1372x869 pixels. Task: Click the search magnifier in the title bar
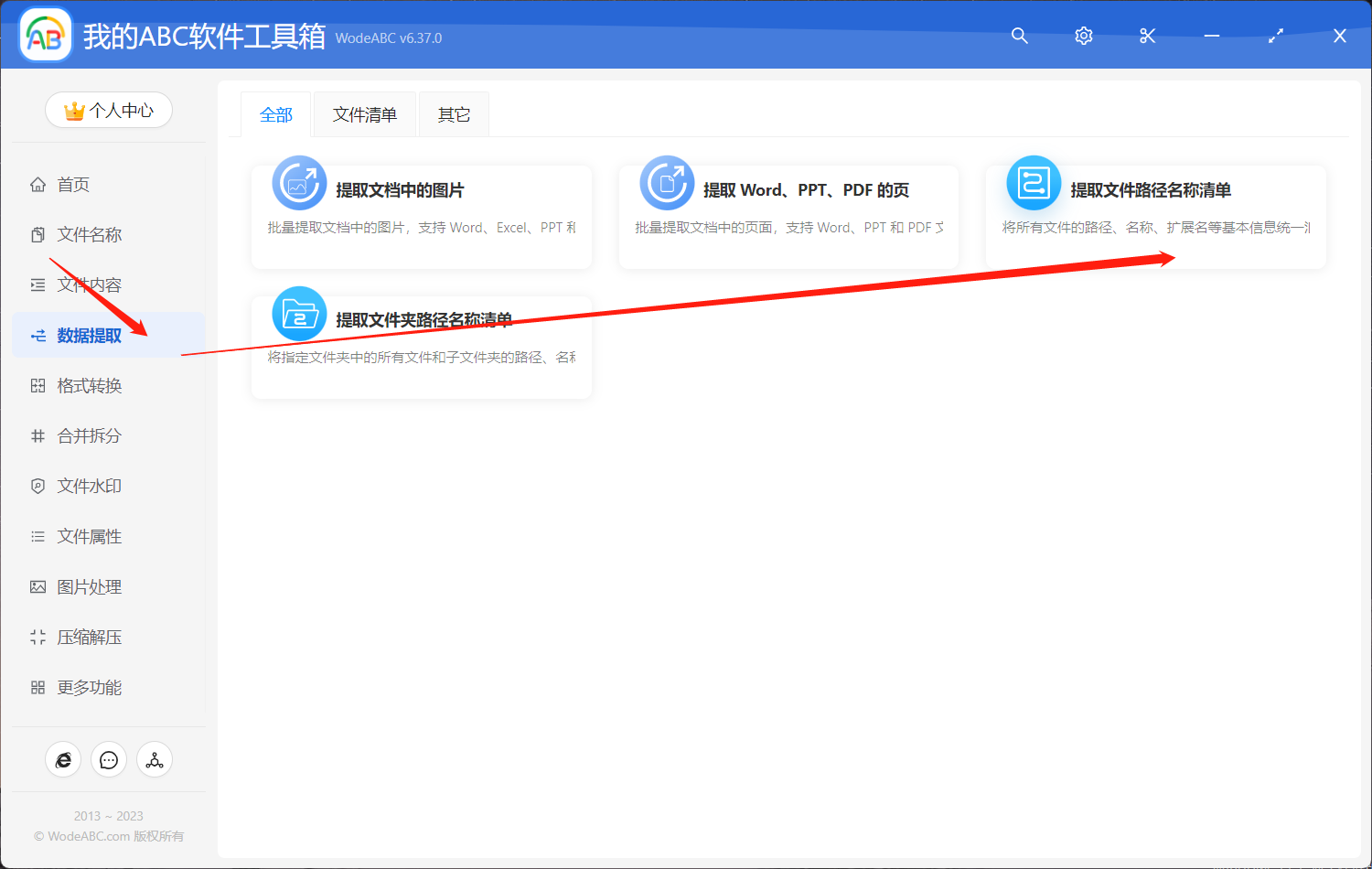click(x=1019, y=36)
